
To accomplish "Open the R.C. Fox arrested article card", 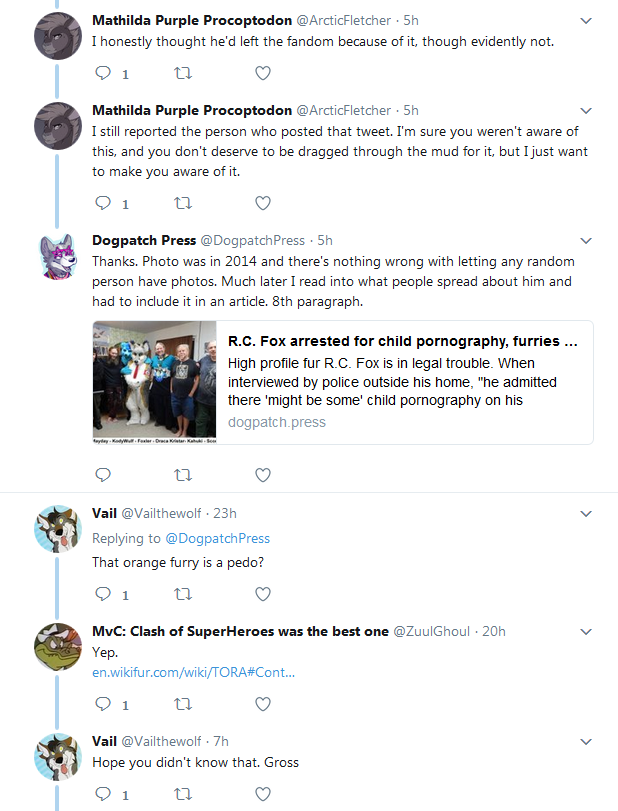I will [x=343, y=382].
